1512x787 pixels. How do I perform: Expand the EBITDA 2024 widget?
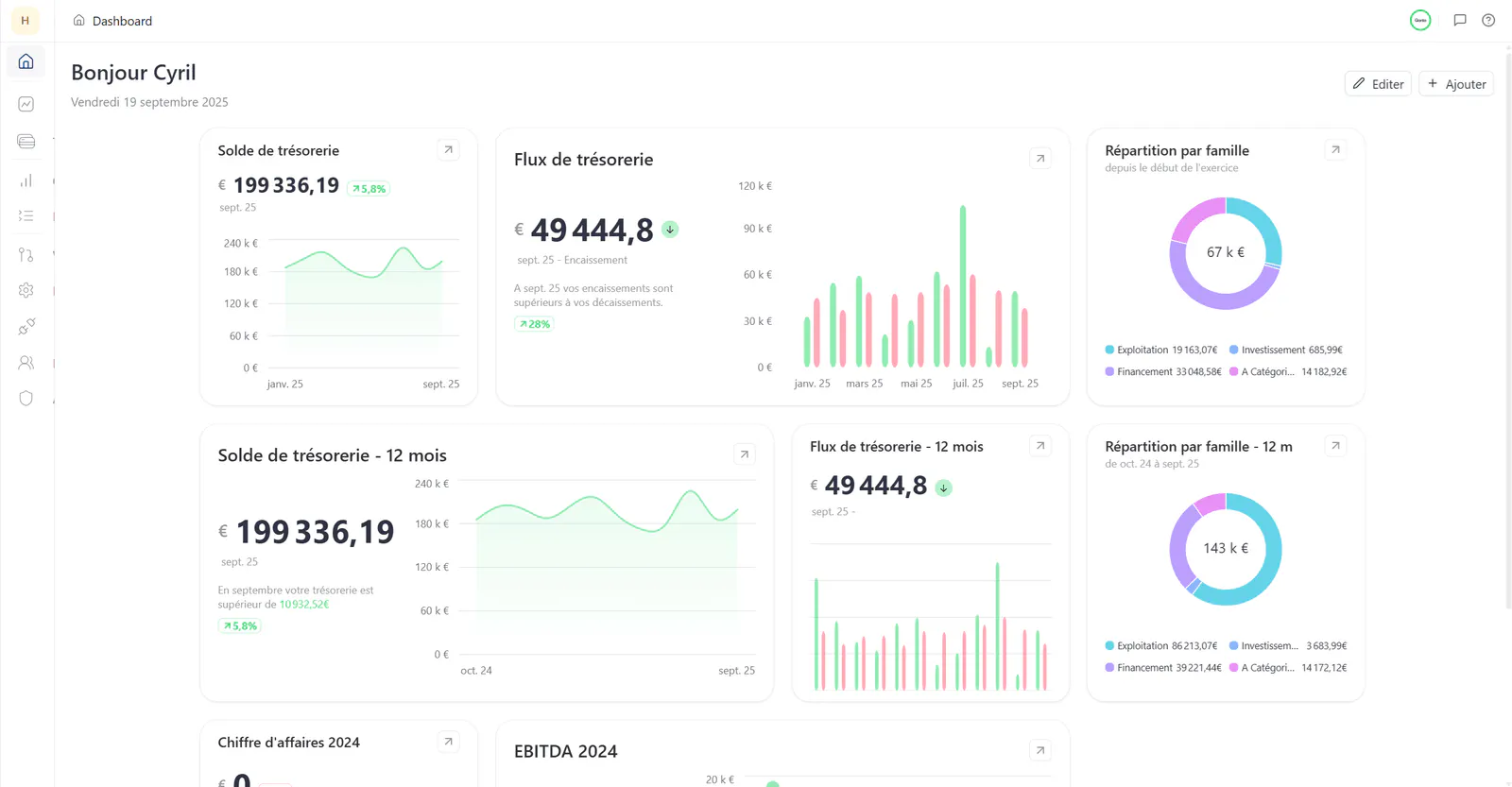(1040, 750)
